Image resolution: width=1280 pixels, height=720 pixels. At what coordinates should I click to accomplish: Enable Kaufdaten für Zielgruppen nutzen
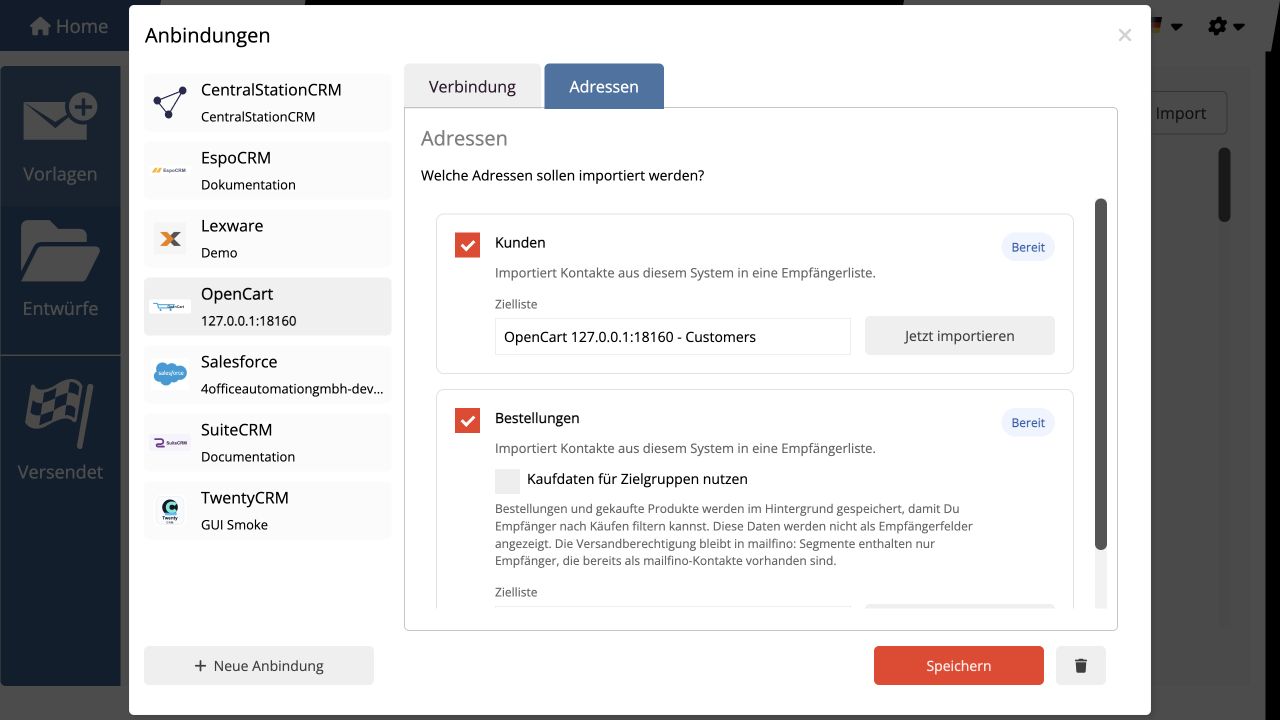(508, 481)
